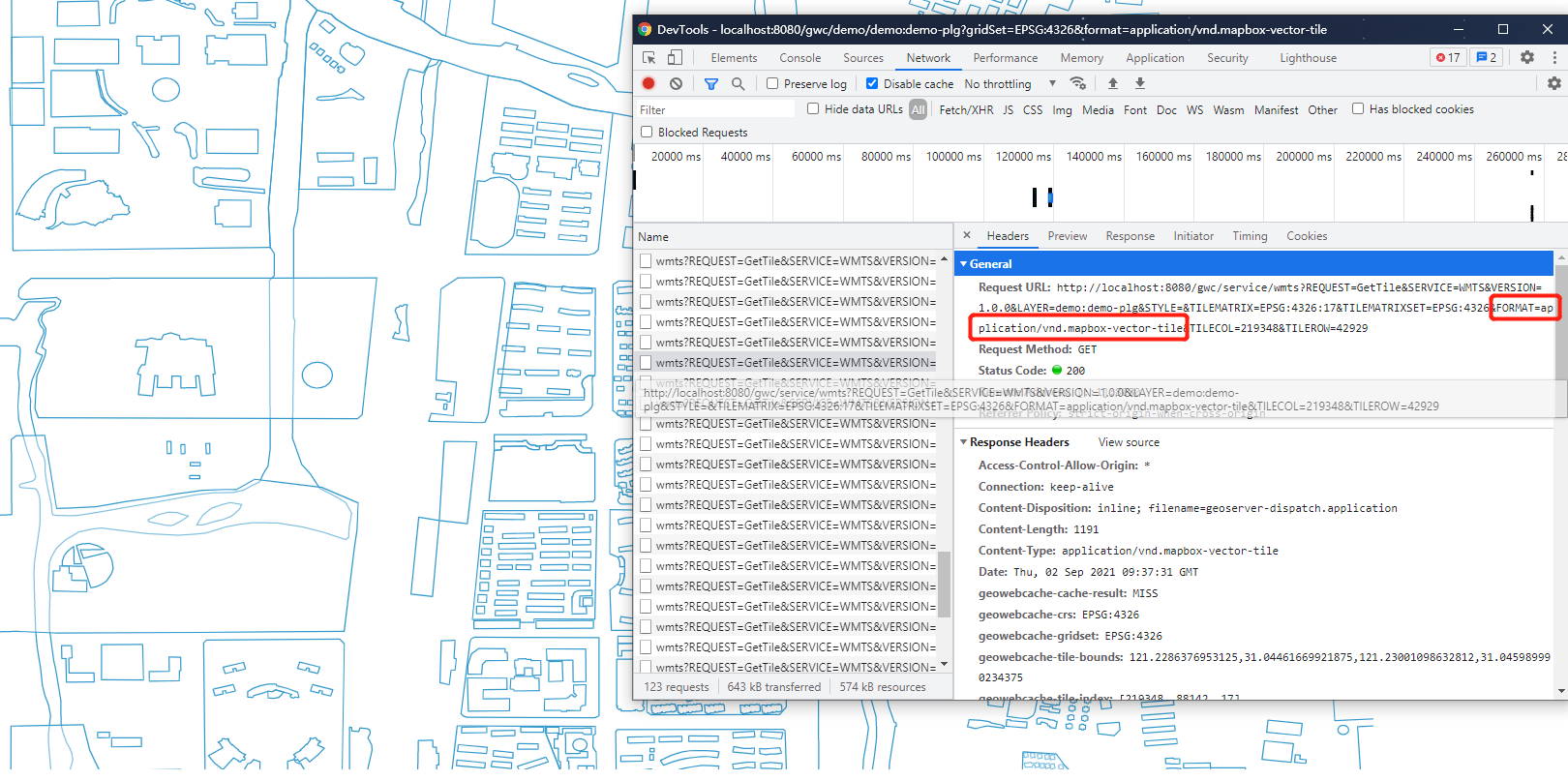Screen dimensions: 1568x781
Task: Click View source for Response Headers
Action: [x=1129, y=442]
